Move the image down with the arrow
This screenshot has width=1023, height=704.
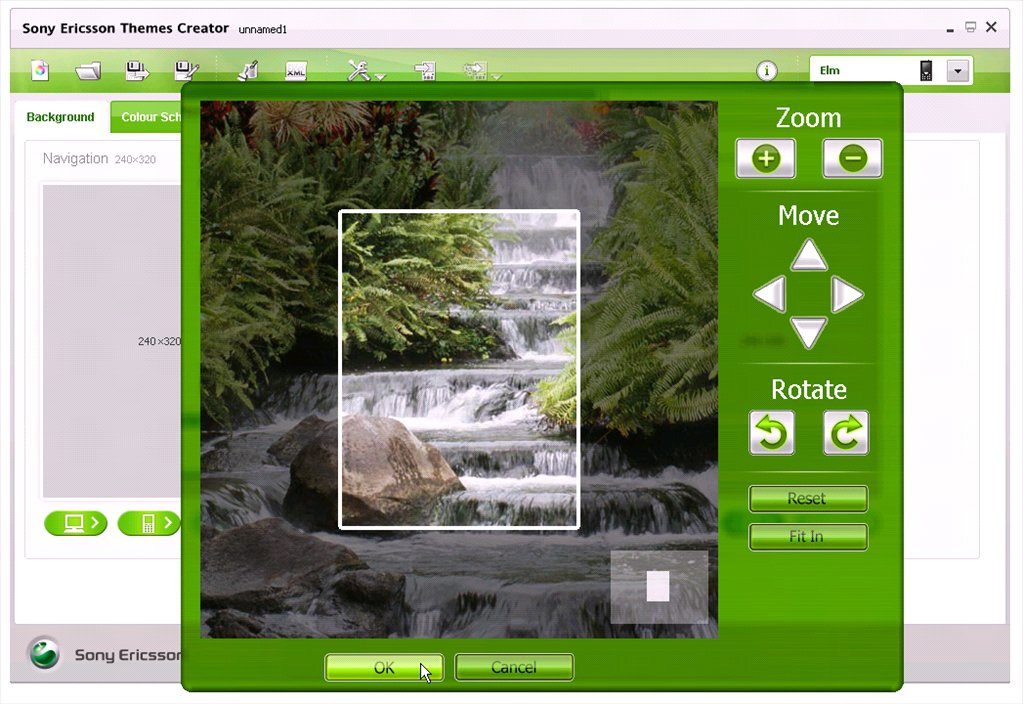coord(809,333)
